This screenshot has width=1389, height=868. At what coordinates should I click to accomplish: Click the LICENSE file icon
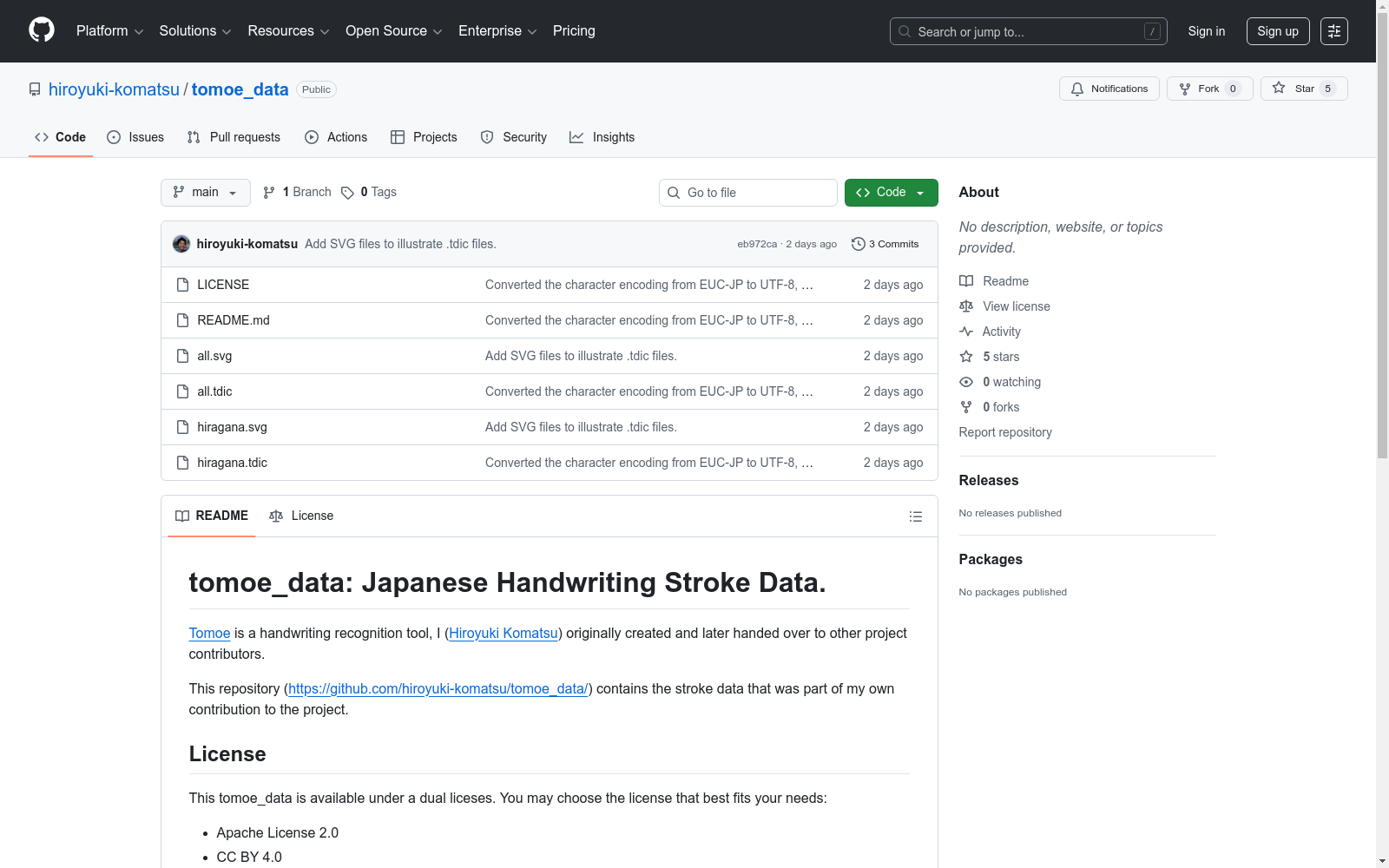tap(182, 285)
